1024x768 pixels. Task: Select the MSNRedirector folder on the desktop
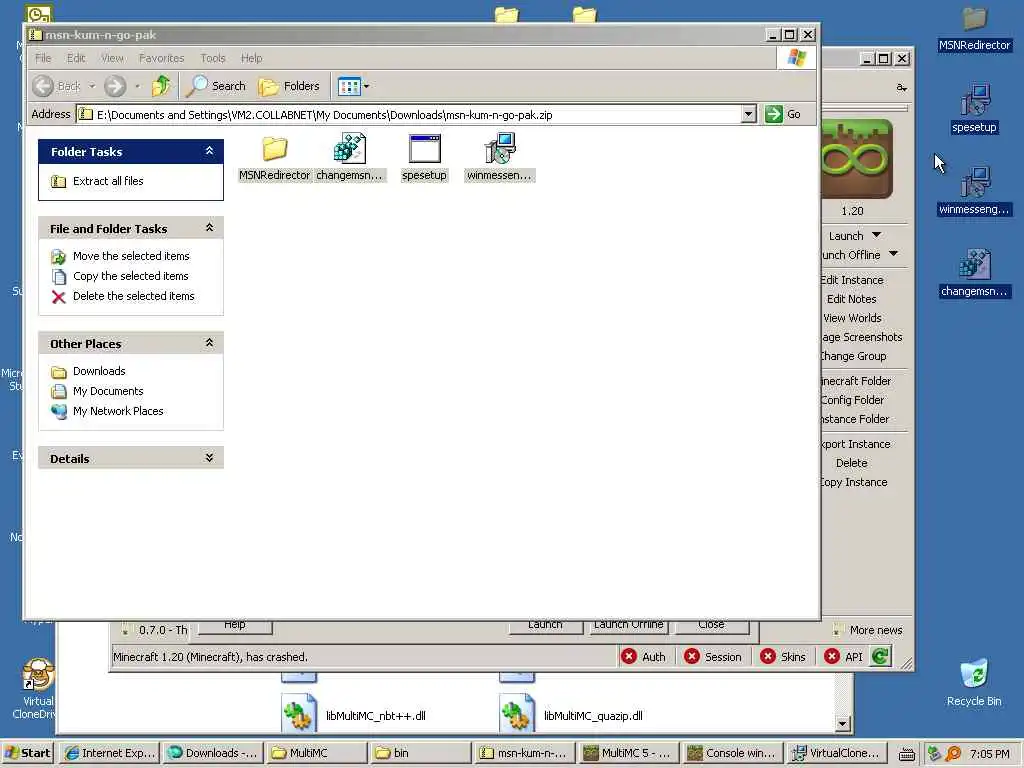pos(974,29)
